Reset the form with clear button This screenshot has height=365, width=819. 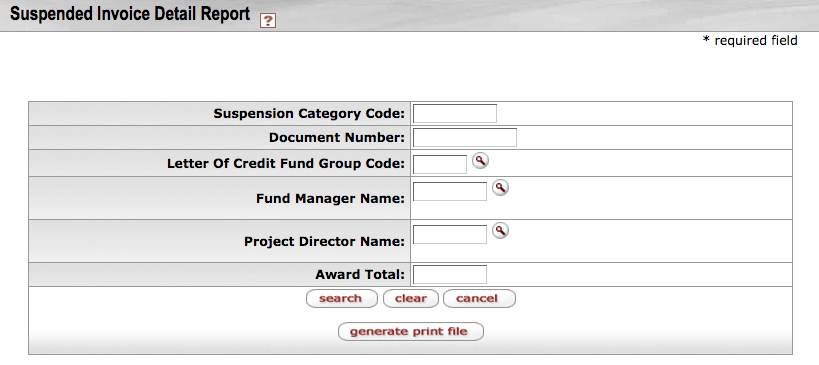click(x=411, y=299)
